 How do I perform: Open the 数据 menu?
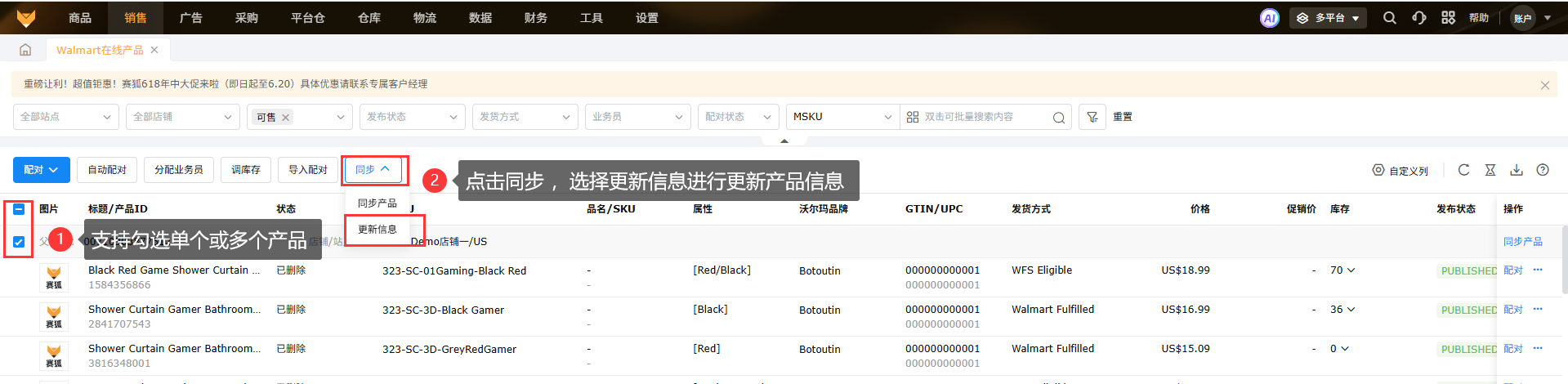pyautogui.click(x=480, y=18)
